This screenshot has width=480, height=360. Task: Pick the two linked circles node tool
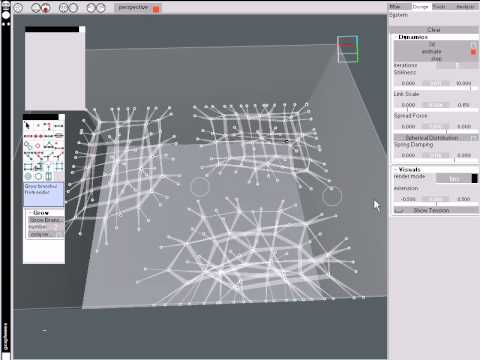28,146
